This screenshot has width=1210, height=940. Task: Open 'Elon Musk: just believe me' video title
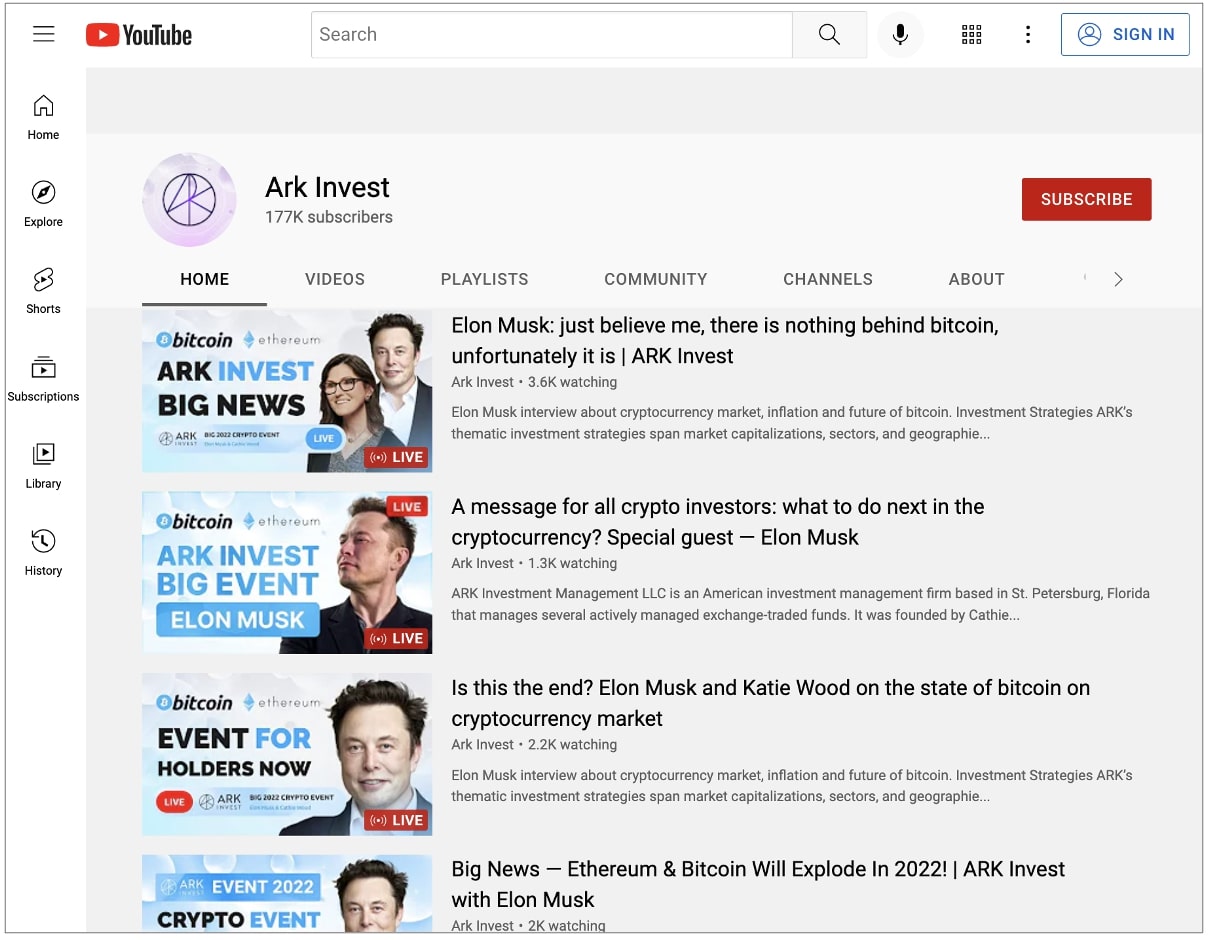pos(725,341)
